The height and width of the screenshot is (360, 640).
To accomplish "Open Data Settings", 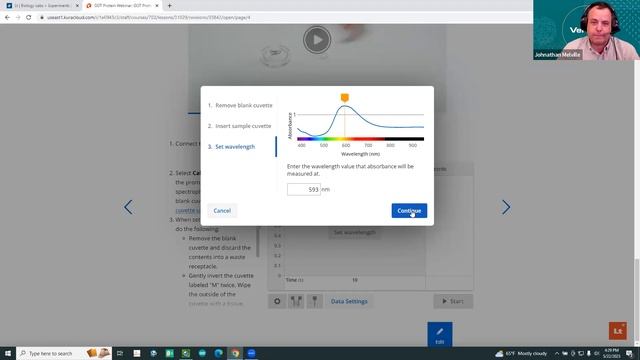I will [349, 301].
